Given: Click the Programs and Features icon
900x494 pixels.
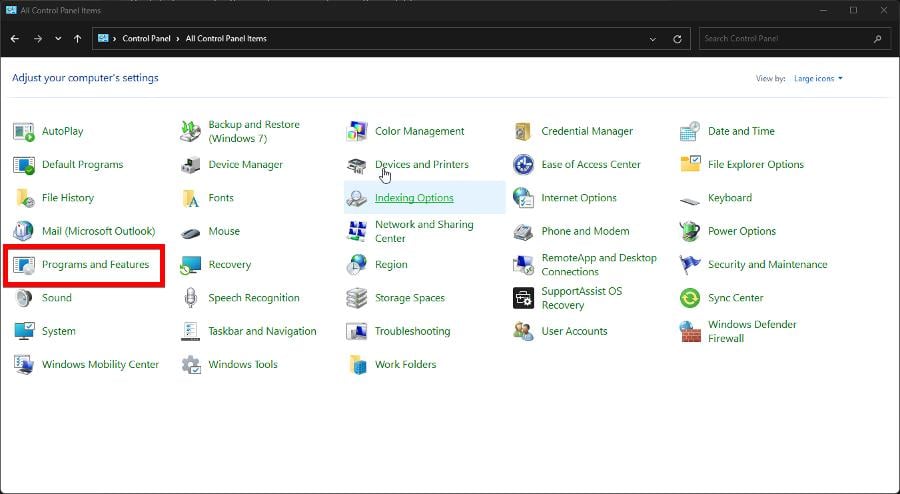Looking at the screenshot, I should pyautogui.click(x=24, y=264).
